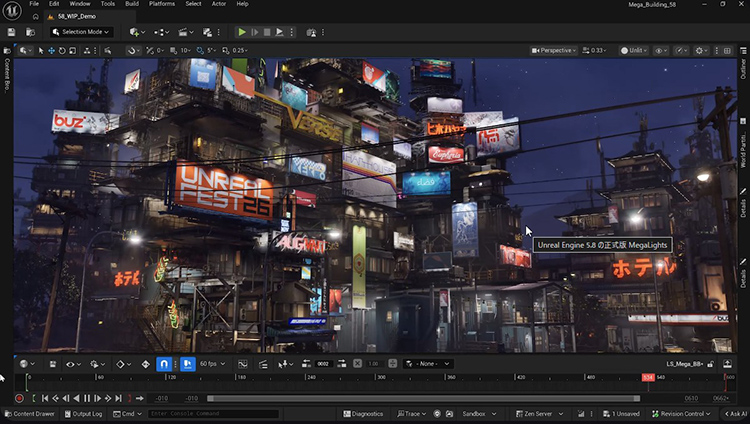Screen dimensions: 750x424
Task: Select the Rotate gizmo tool
Action: click(x=62, y=50)
